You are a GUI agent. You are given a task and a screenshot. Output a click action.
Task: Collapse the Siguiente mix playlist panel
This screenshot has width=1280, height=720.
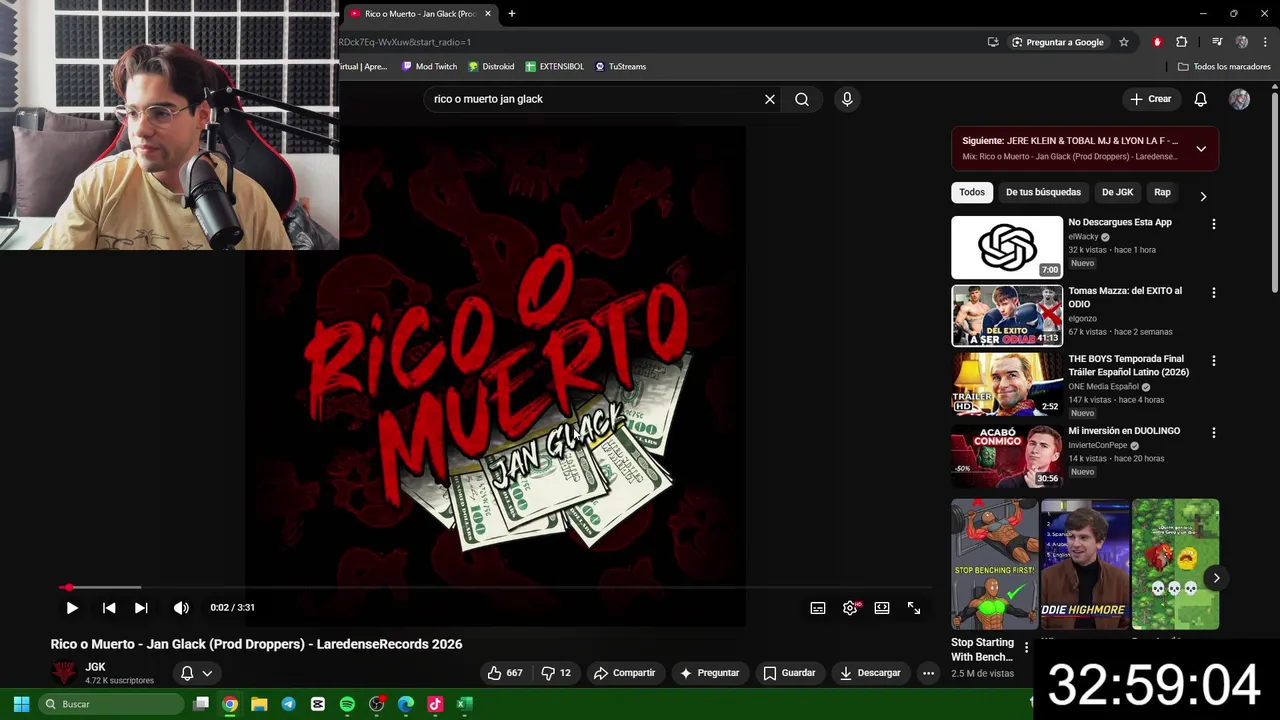point(1201,149)
